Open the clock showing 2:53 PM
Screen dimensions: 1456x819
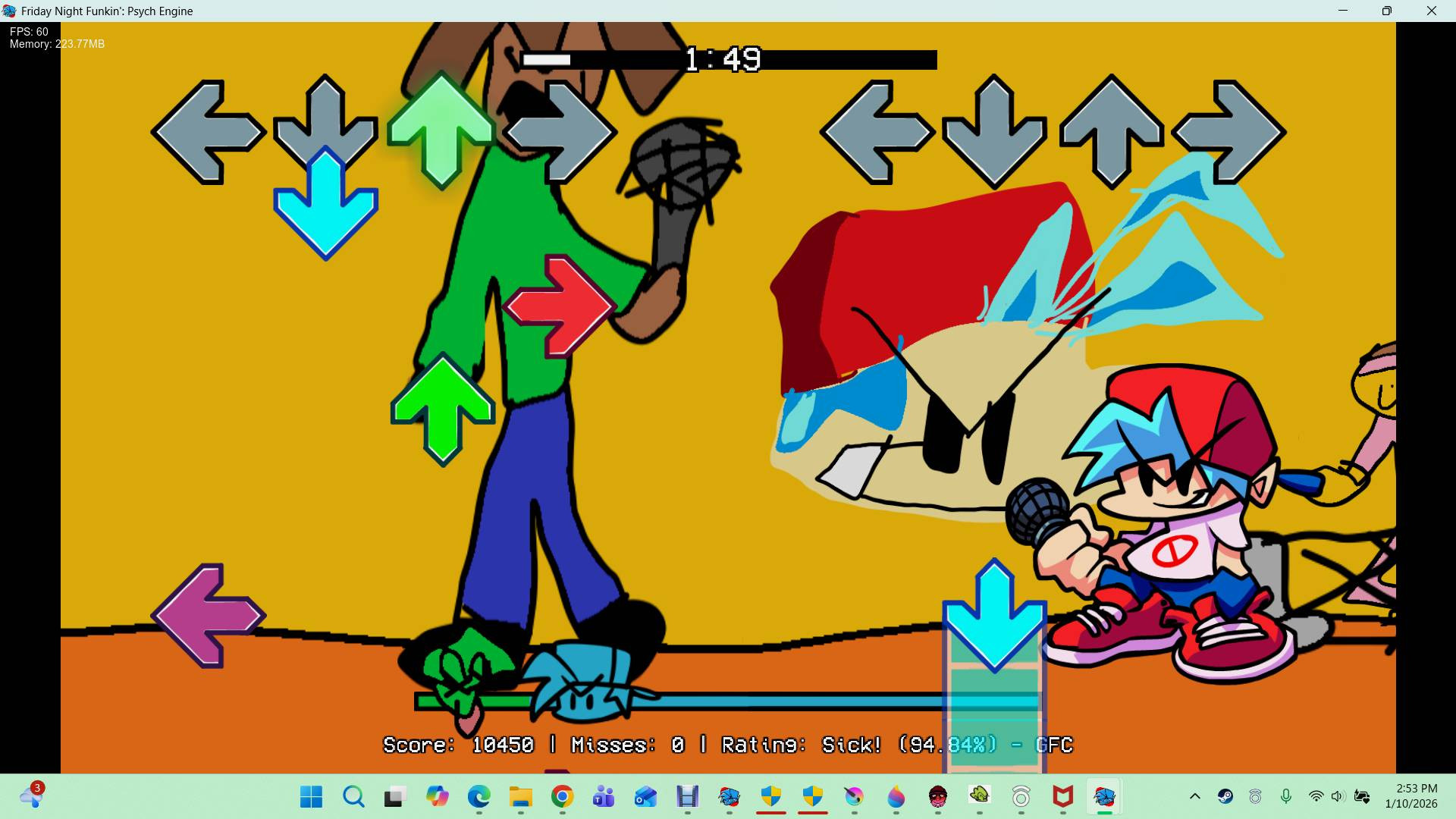click(1411, 796)
